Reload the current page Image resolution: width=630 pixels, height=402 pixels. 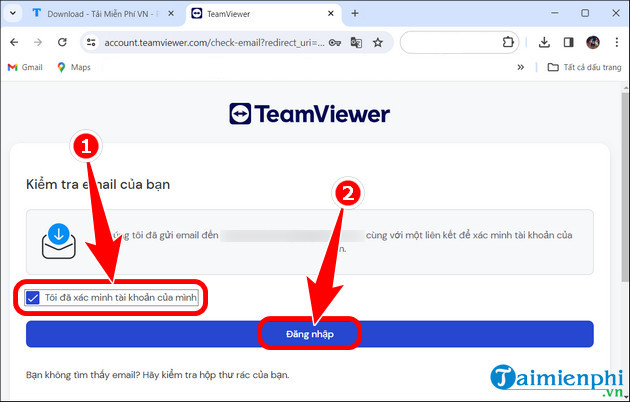click(x=62, y=42)
